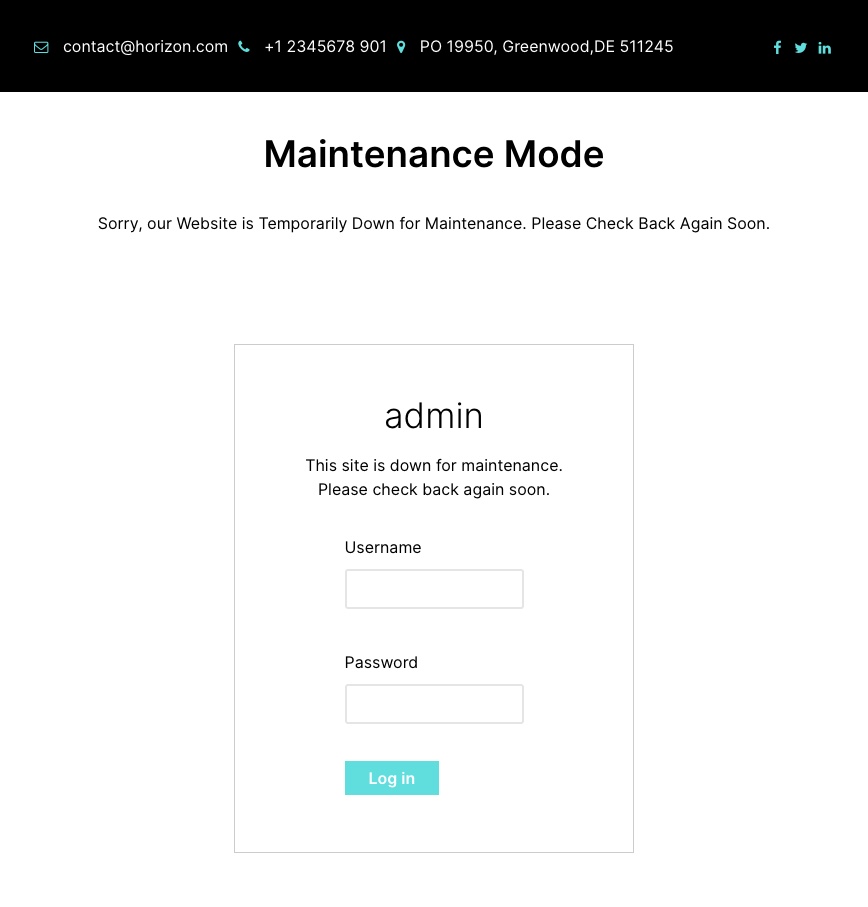Click empty area of the black top bar
This screenshot has width=868, height=907.
pyautogui.click(x=720, y=47)
